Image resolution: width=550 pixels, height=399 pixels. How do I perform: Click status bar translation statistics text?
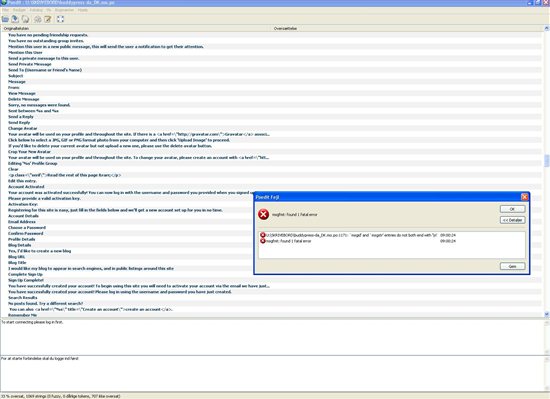(60, 396)
